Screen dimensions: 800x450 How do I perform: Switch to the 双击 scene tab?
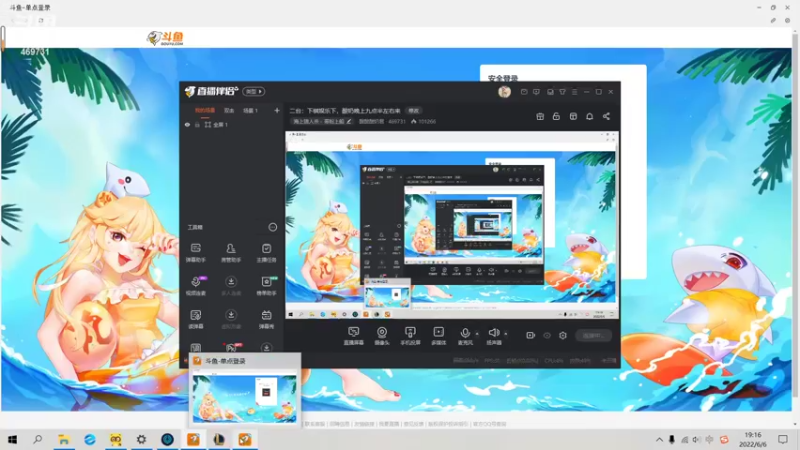click(229, 111)
